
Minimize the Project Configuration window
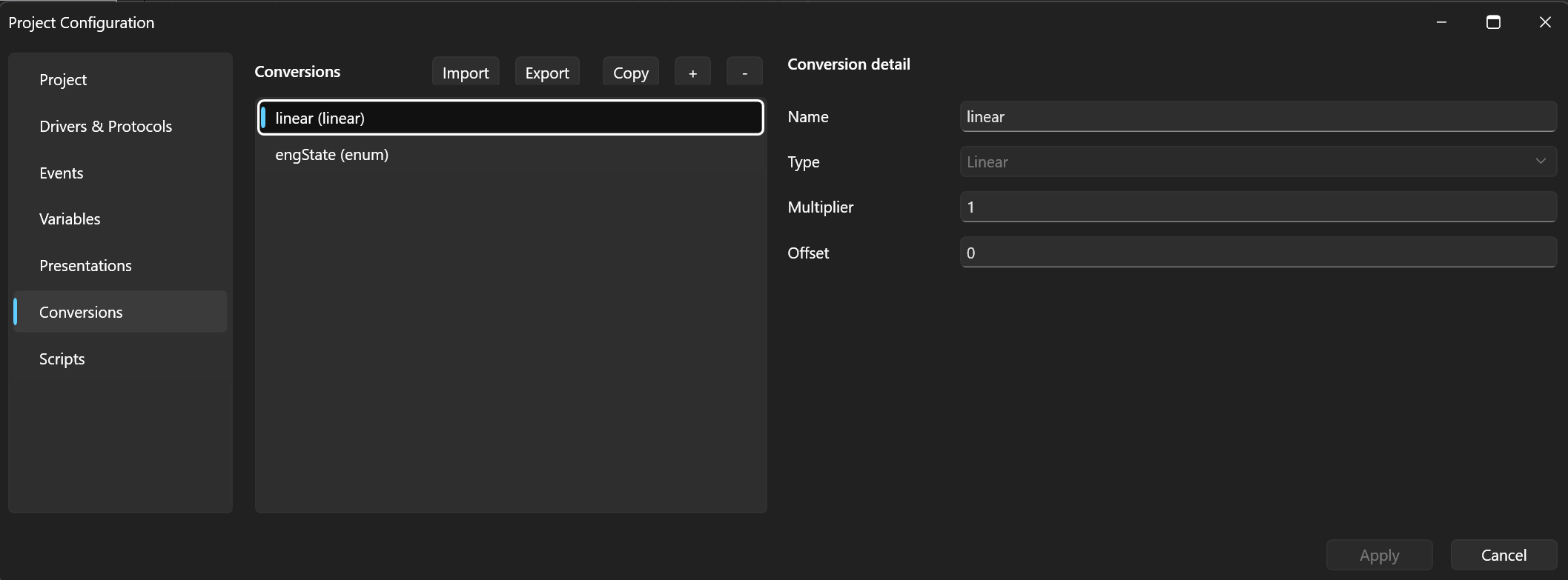1441,22
